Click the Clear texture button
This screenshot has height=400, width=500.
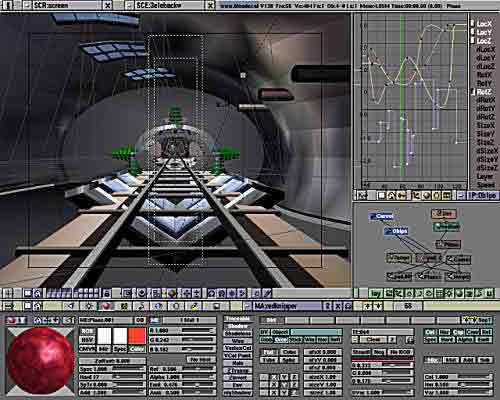[x=373, y=340]
